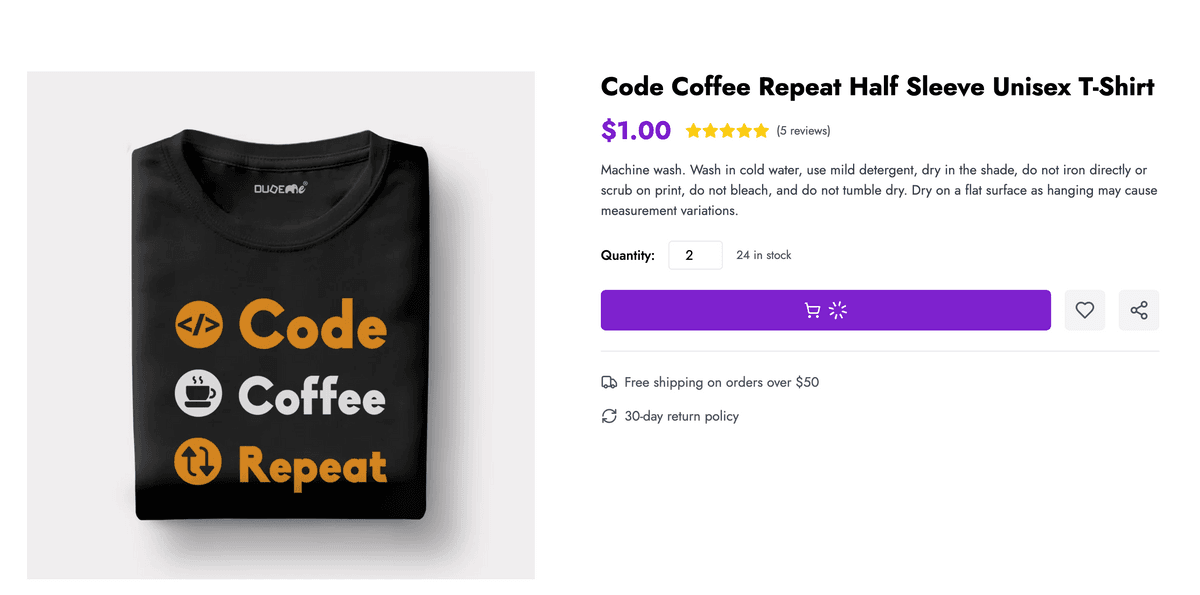Click the 30-day return policy text
This screenshot has height=595, width=1200.
[x=682, y=416]
